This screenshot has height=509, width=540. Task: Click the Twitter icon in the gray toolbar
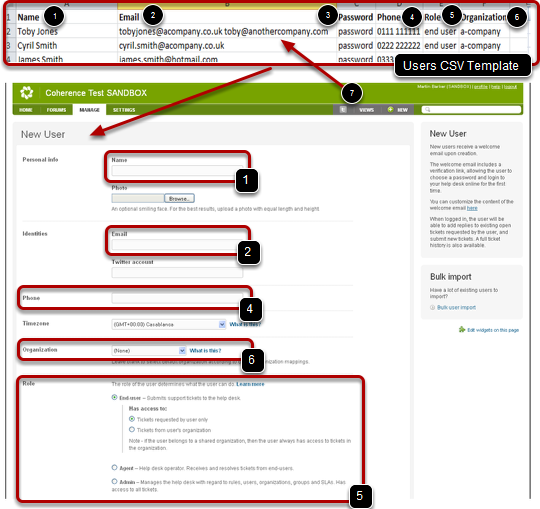(x=343, y=110)
